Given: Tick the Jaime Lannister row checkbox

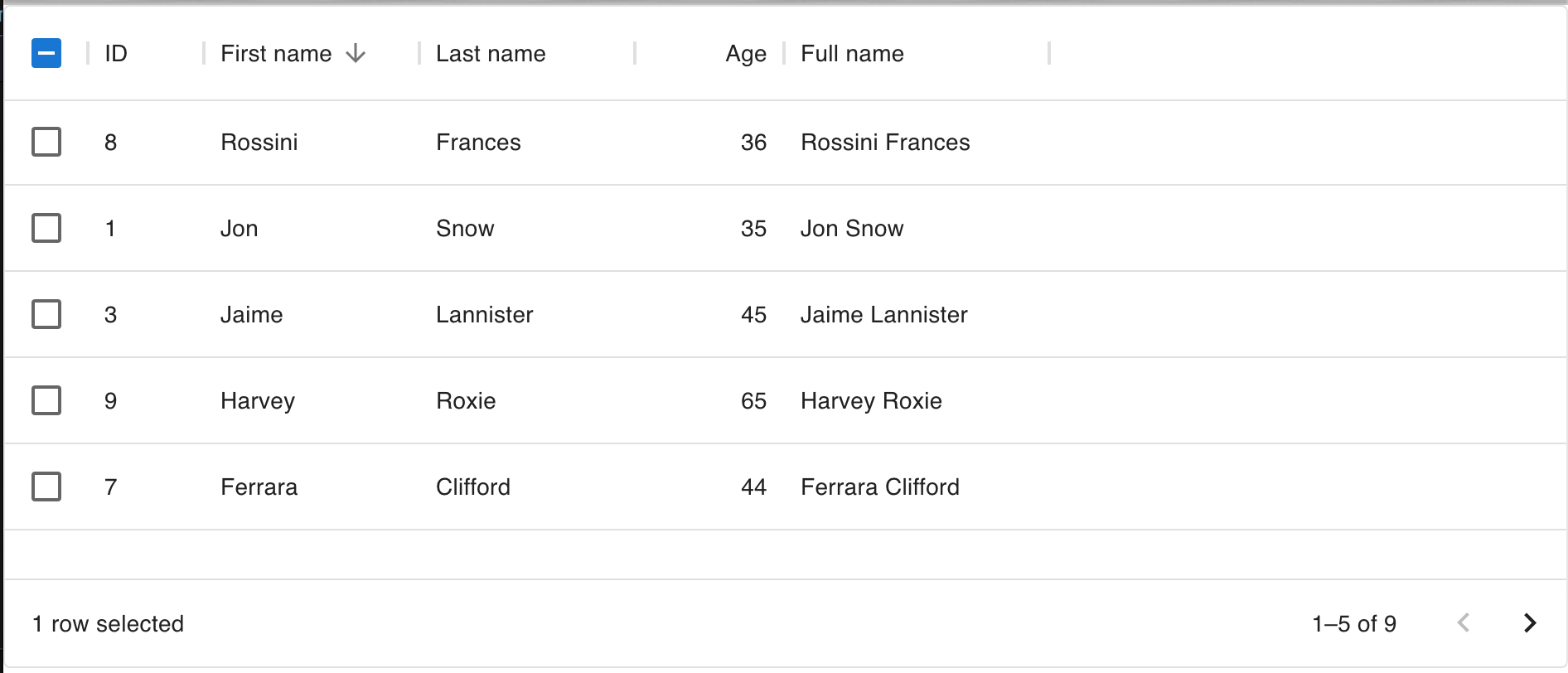Looking at the screenshot, I should point(46,314).
